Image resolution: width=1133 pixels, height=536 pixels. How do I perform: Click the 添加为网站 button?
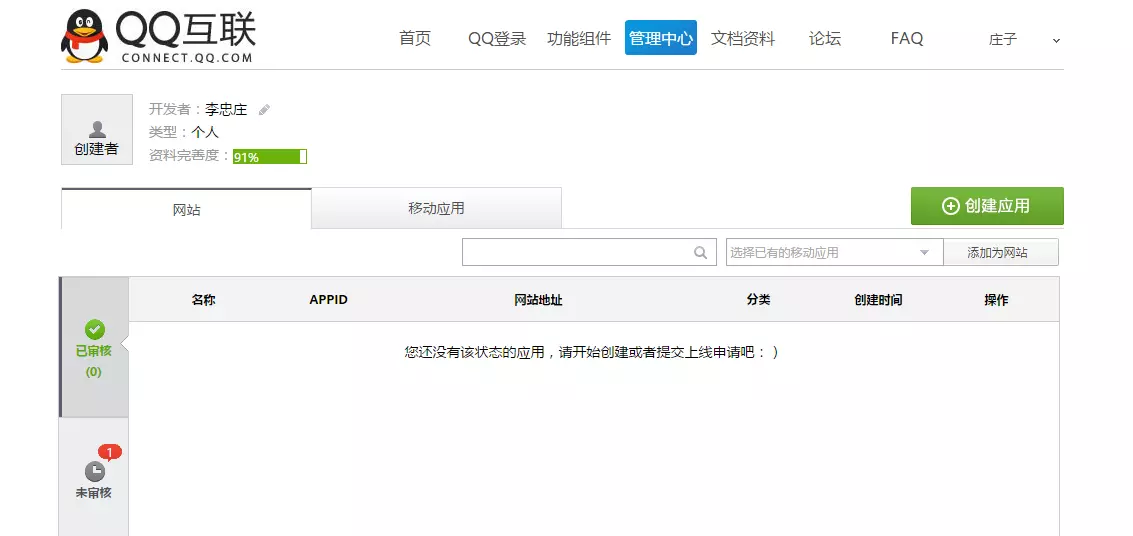(x=1001, y=252)
